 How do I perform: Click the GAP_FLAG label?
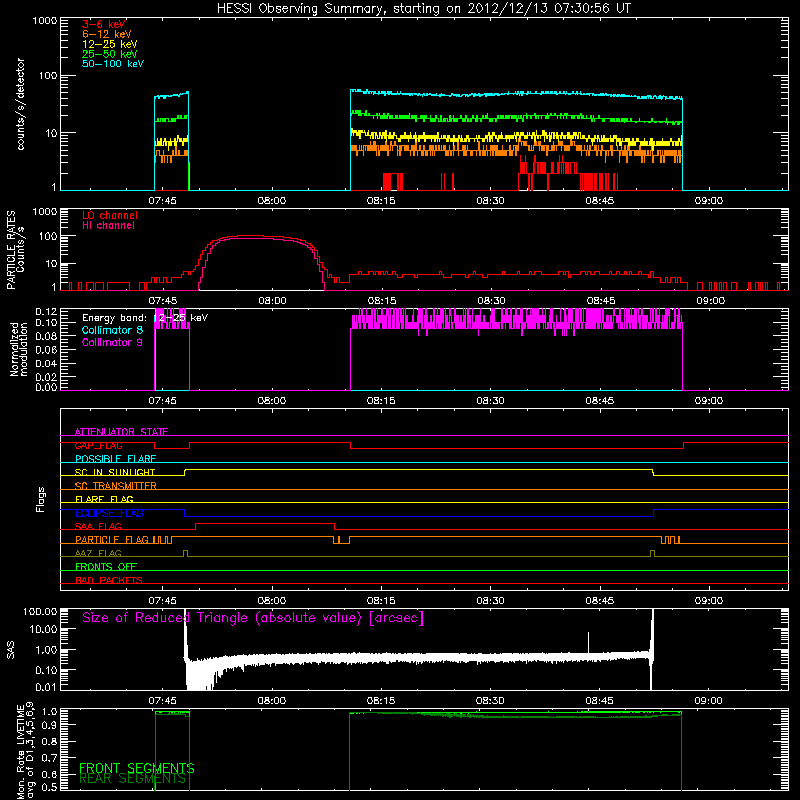[99, 446]
